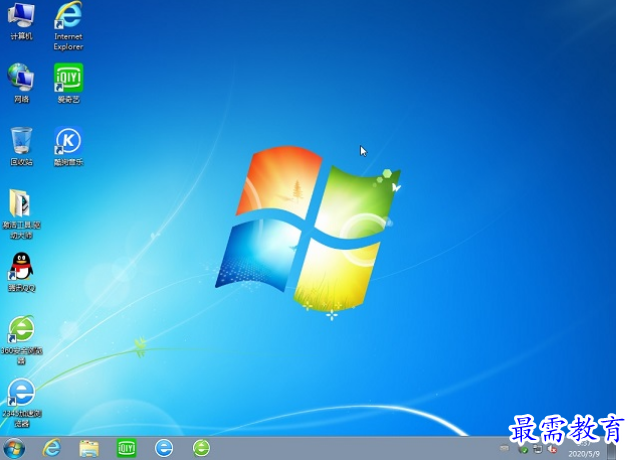Launch iQIYI from the taskbar
The width and height of the screenshot is (633, 461).
(126, 448)
